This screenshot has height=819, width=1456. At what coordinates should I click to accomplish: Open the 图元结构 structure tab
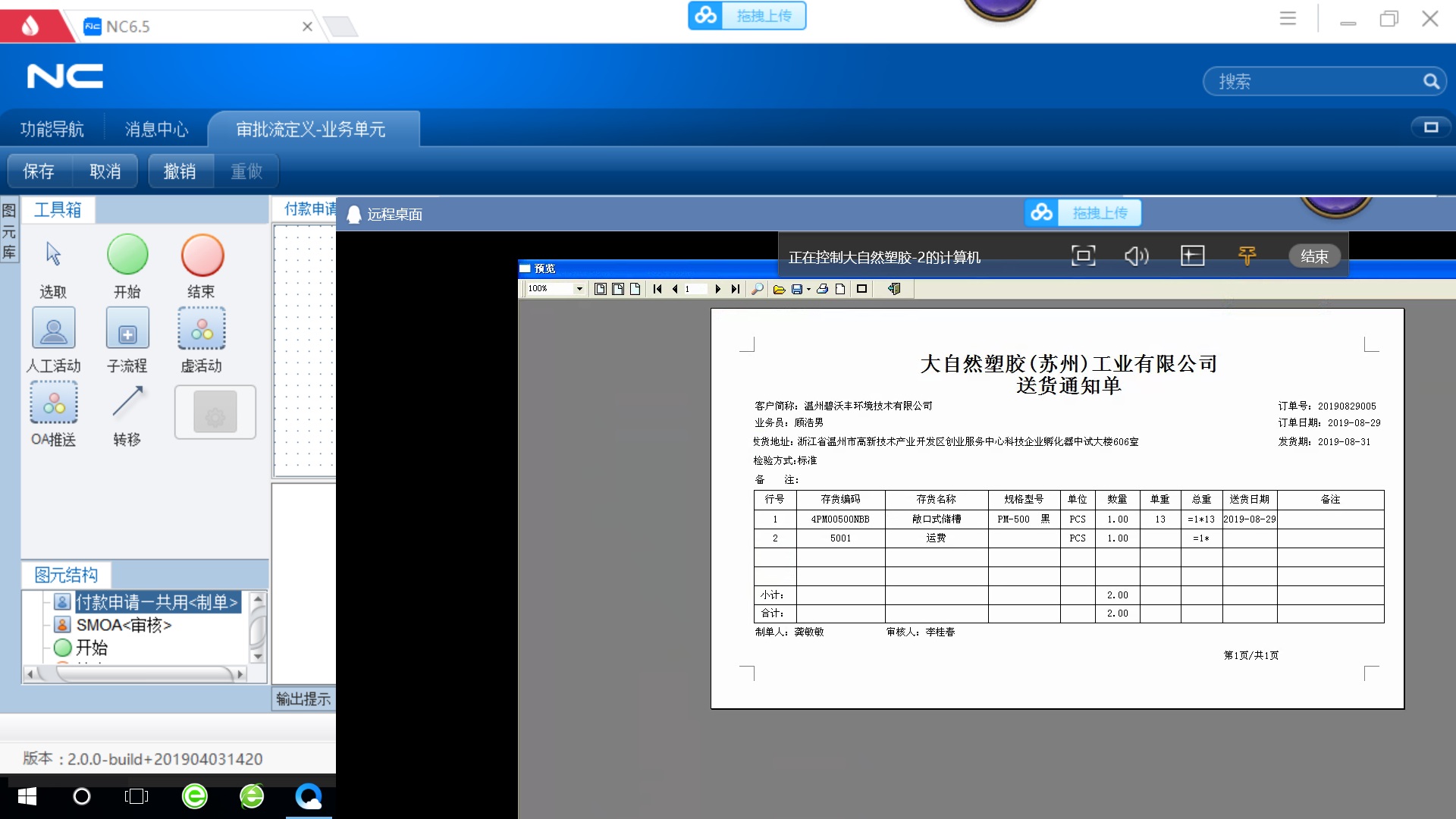click(66, 575)
